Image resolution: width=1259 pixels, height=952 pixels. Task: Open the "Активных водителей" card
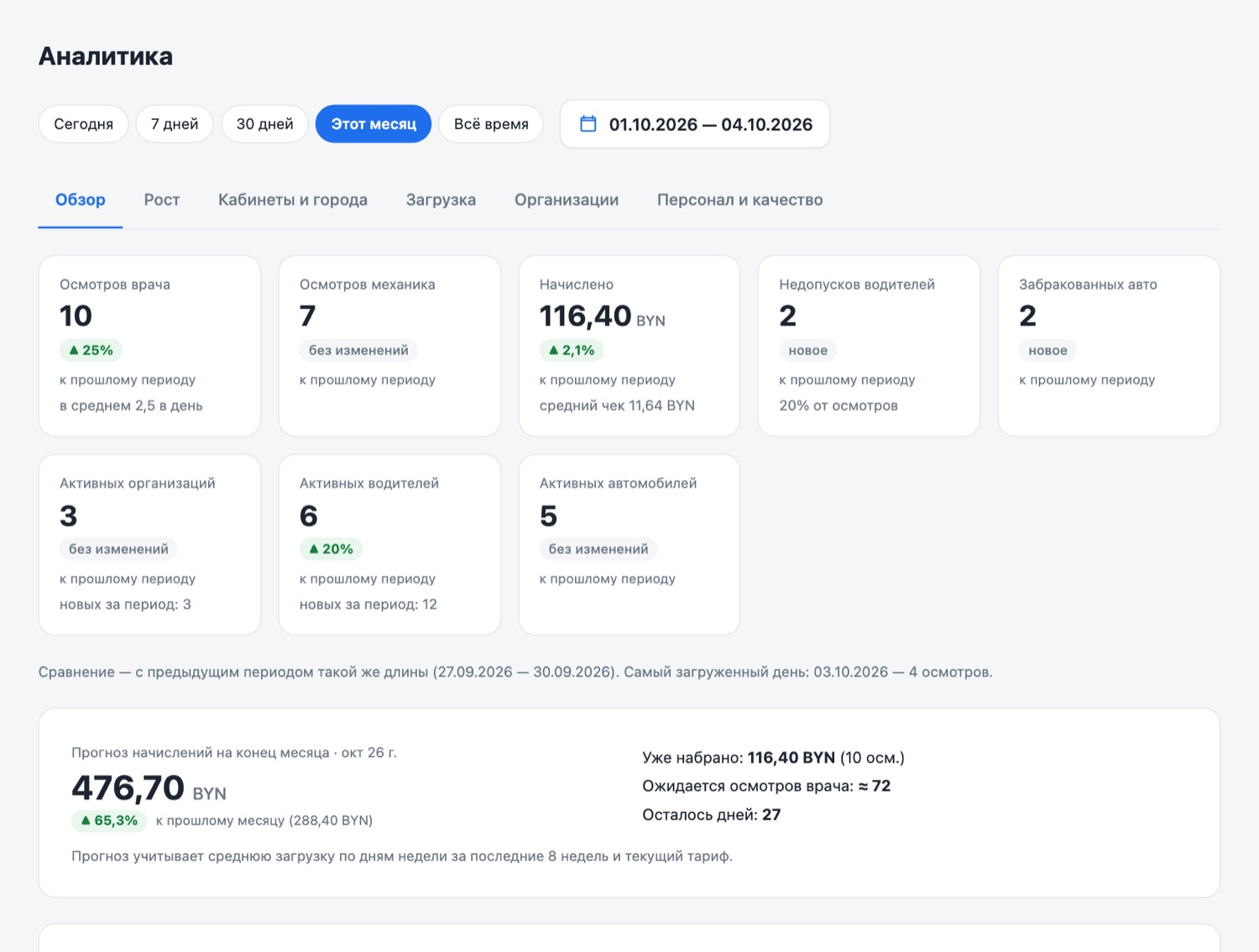(x=389, y=545)
